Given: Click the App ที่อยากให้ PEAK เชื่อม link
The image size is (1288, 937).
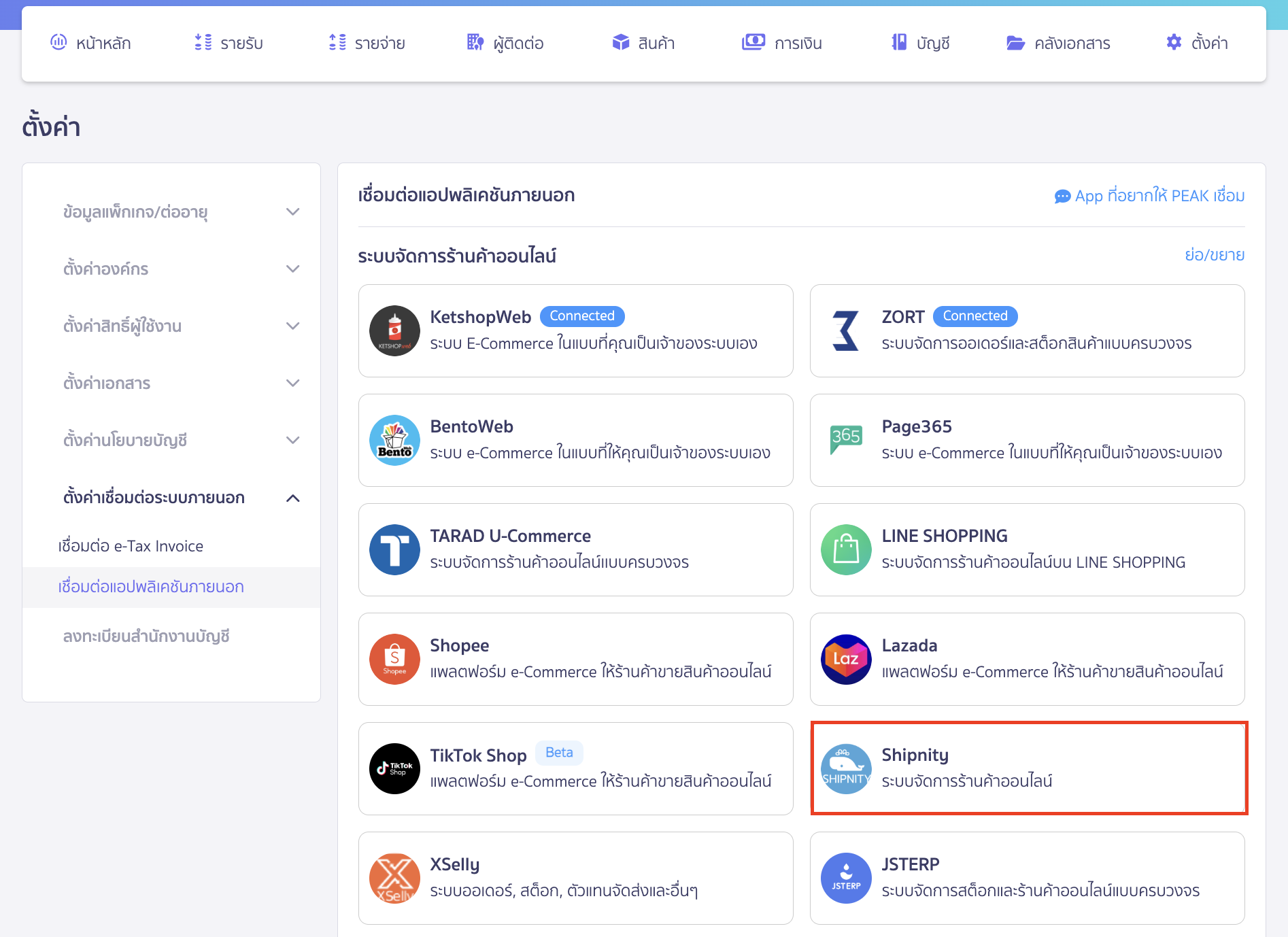Looking at the screenshot, I should click(x=1149, y=196).
